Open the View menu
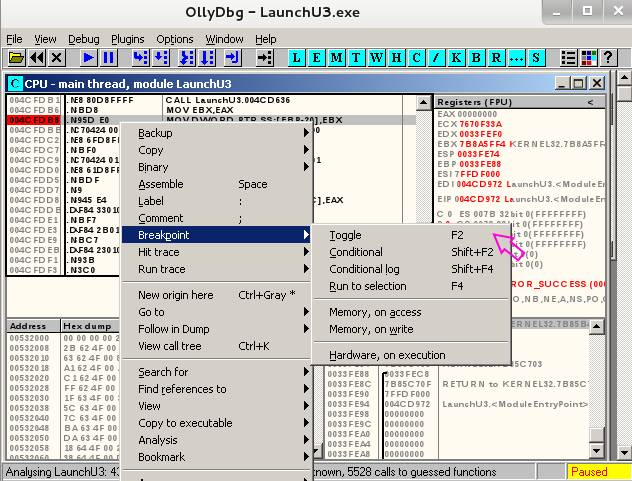 (x=45, y=39)
